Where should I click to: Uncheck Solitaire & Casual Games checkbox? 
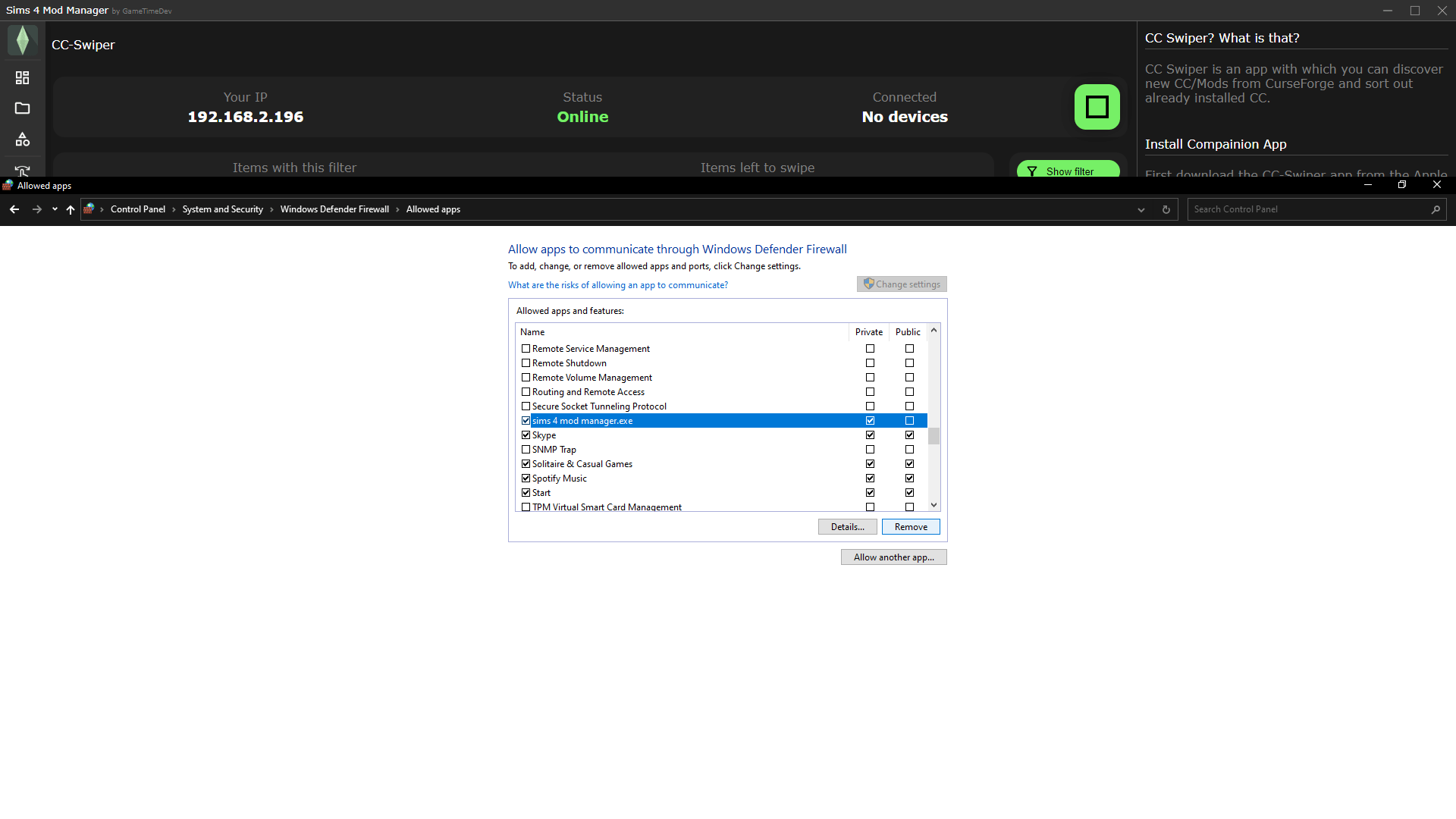coord(526,464)
